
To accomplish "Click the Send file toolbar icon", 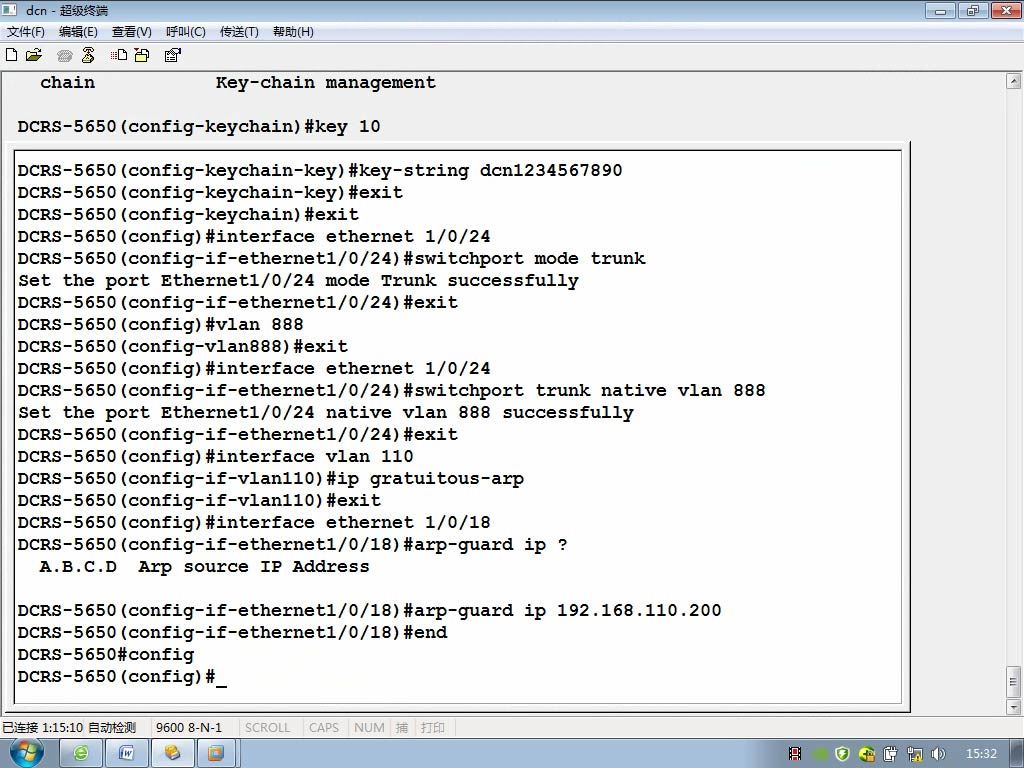I will tap(119, 55).
